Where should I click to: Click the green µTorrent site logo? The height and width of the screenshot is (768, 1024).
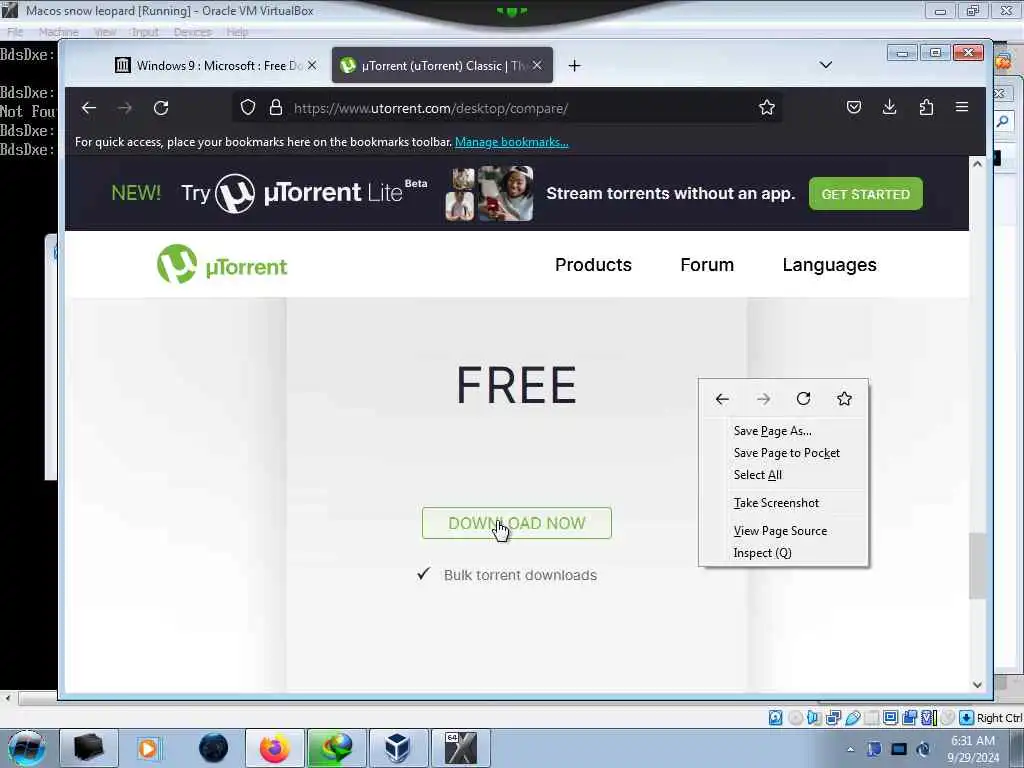point(222,264)
